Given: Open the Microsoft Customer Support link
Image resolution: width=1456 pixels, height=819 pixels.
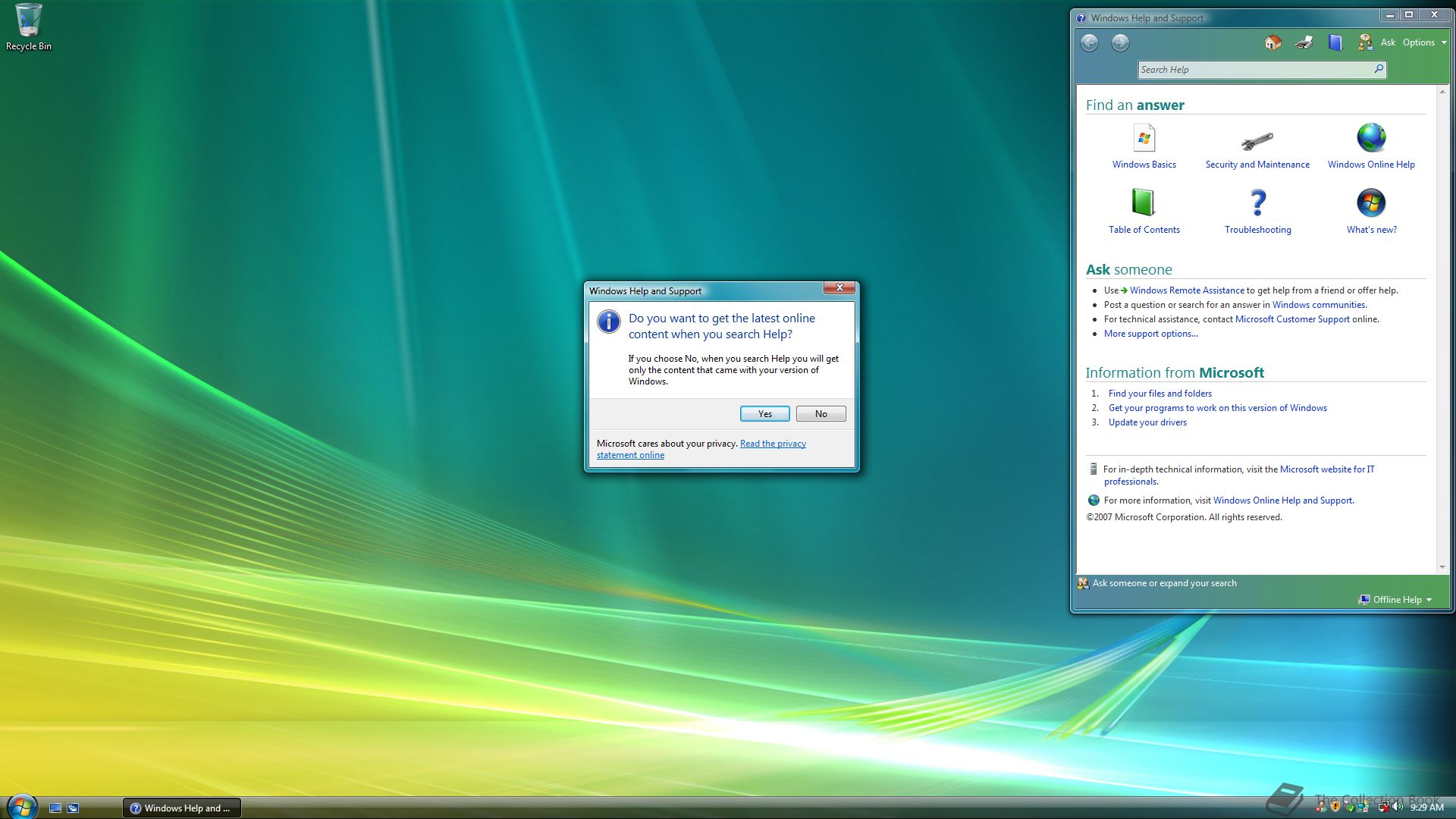Looking at the screenshot, I should (1292, 319).
